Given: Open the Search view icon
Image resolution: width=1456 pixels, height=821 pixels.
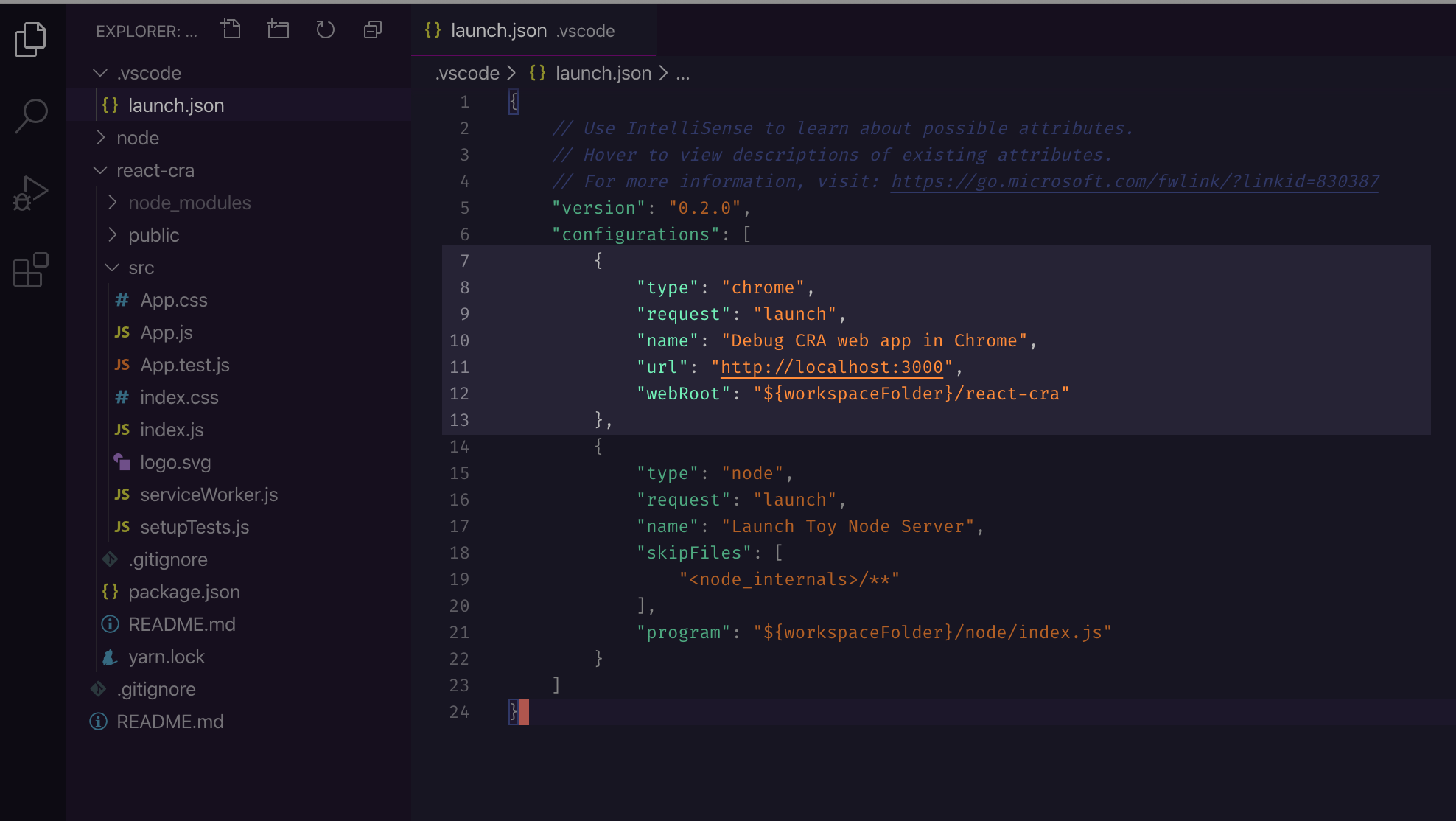Looking at the screenshot, I should click(x=30, y=116).
